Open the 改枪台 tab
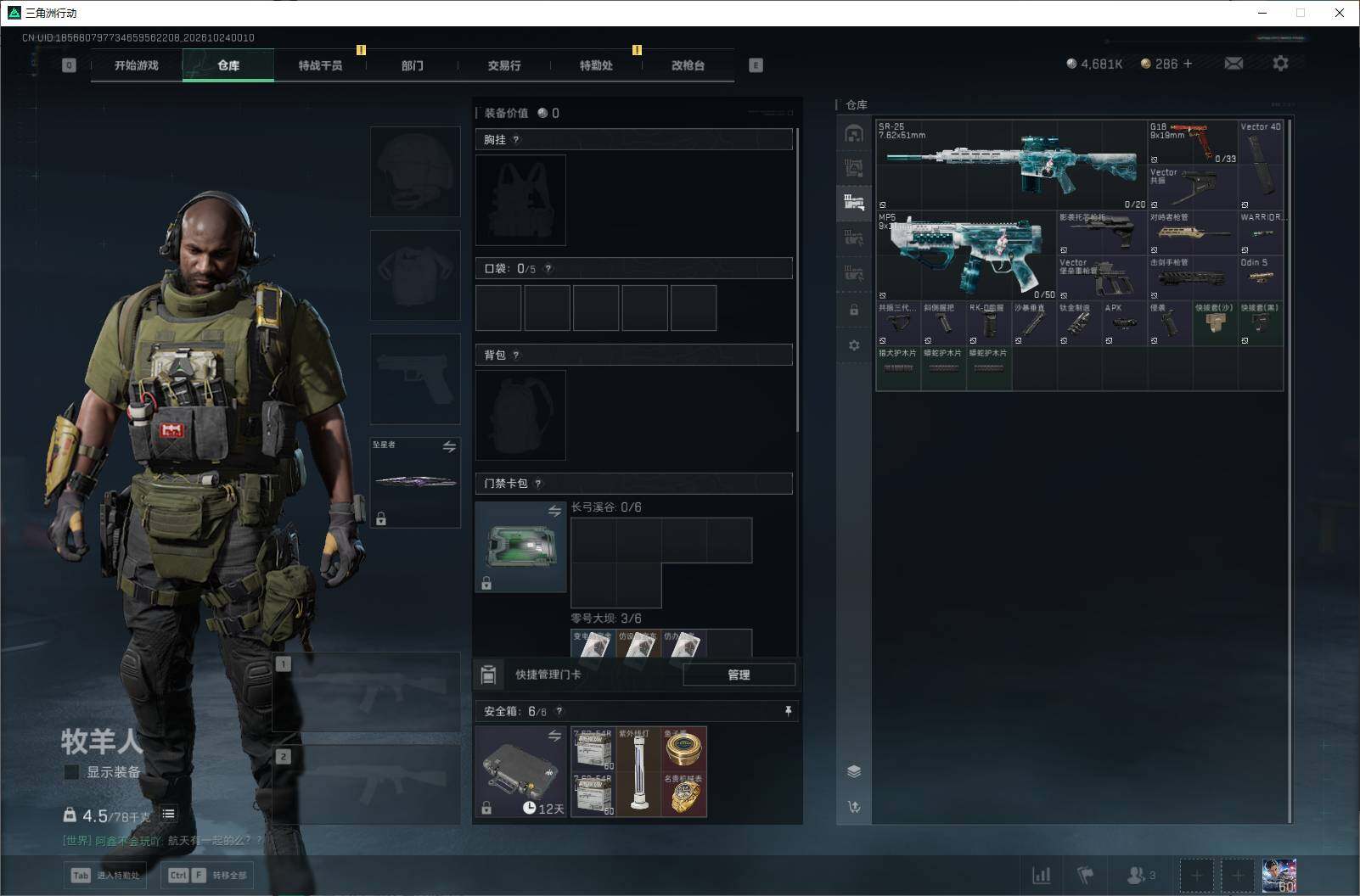Viewport: 1360px width, 896px height. [688, 65]
